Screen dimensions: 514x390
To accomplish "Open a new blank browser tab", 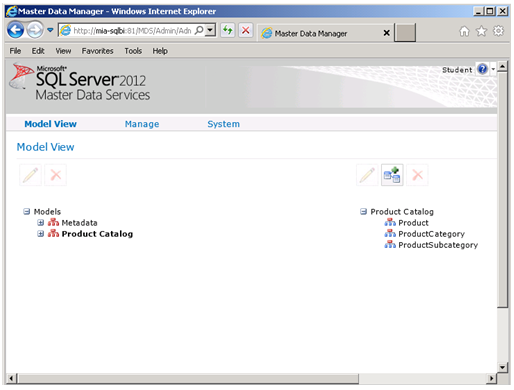I will 405,33.
